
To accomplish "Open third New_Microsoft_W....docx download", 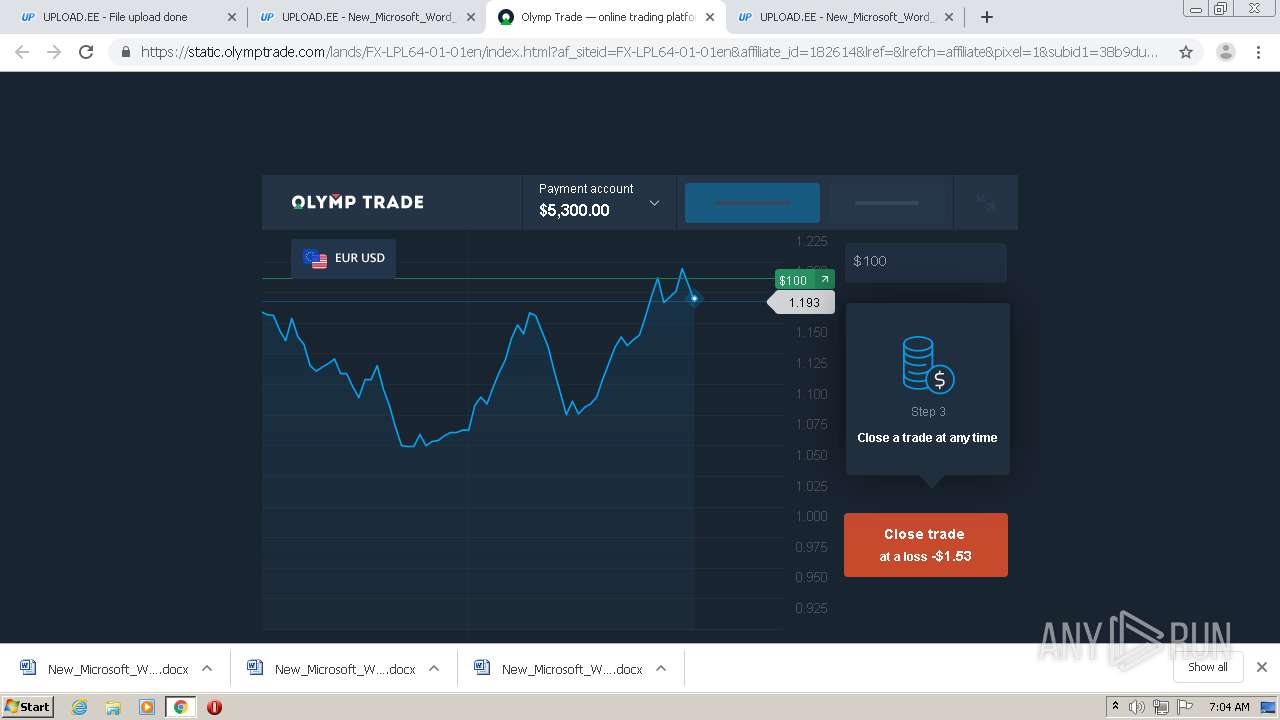I will point(558,669).
